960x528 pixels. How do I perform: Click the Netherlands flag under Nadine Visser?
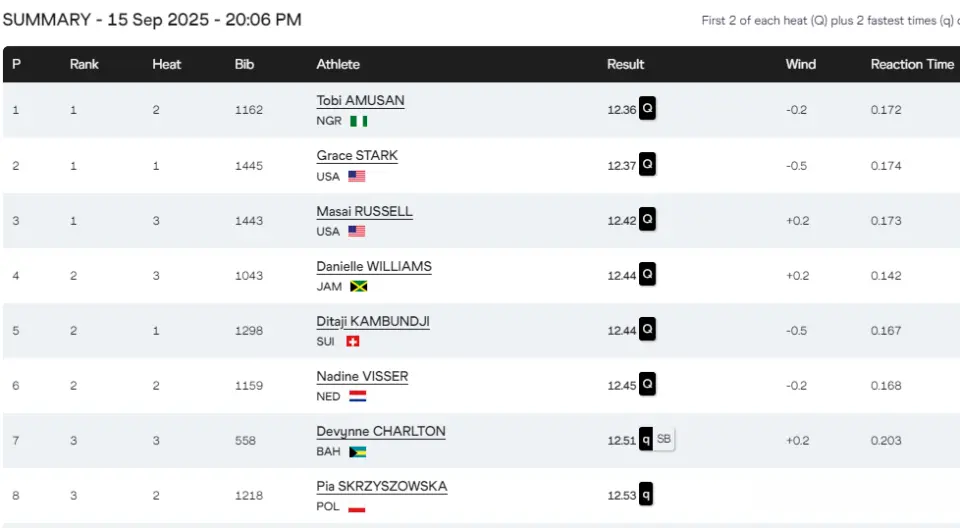coord(357,396)
